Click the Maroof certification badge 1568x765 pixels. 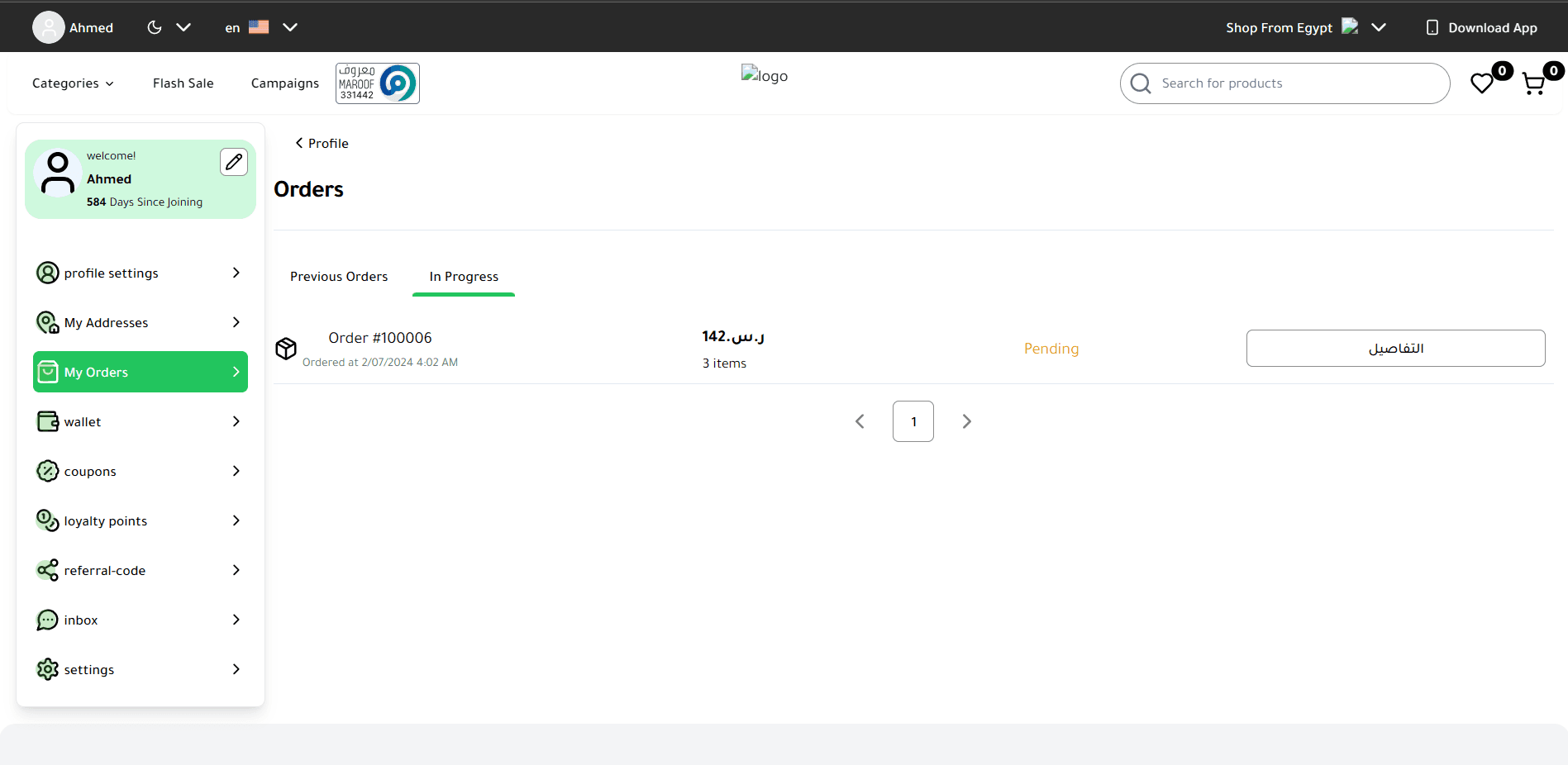[377, 83]
